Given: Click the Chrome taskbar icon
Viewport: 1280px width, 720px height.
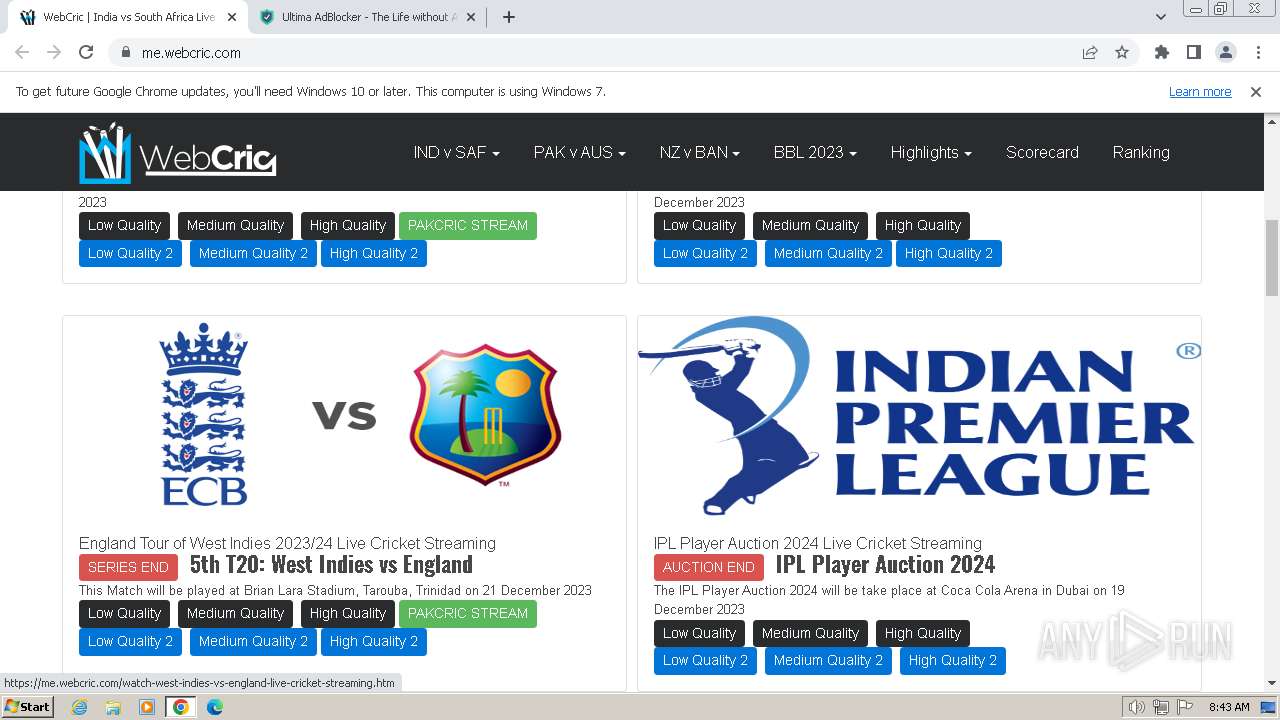Looking at the screenshot, I should (181, 707).
